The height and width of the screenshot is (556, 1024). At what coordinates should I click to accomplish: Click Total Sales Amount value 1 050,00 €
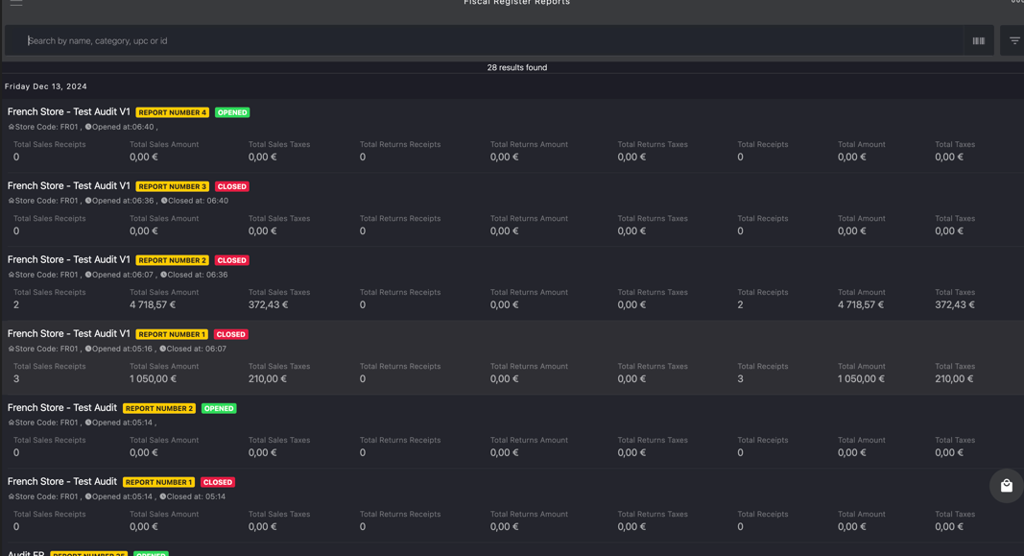pos(153,378)
